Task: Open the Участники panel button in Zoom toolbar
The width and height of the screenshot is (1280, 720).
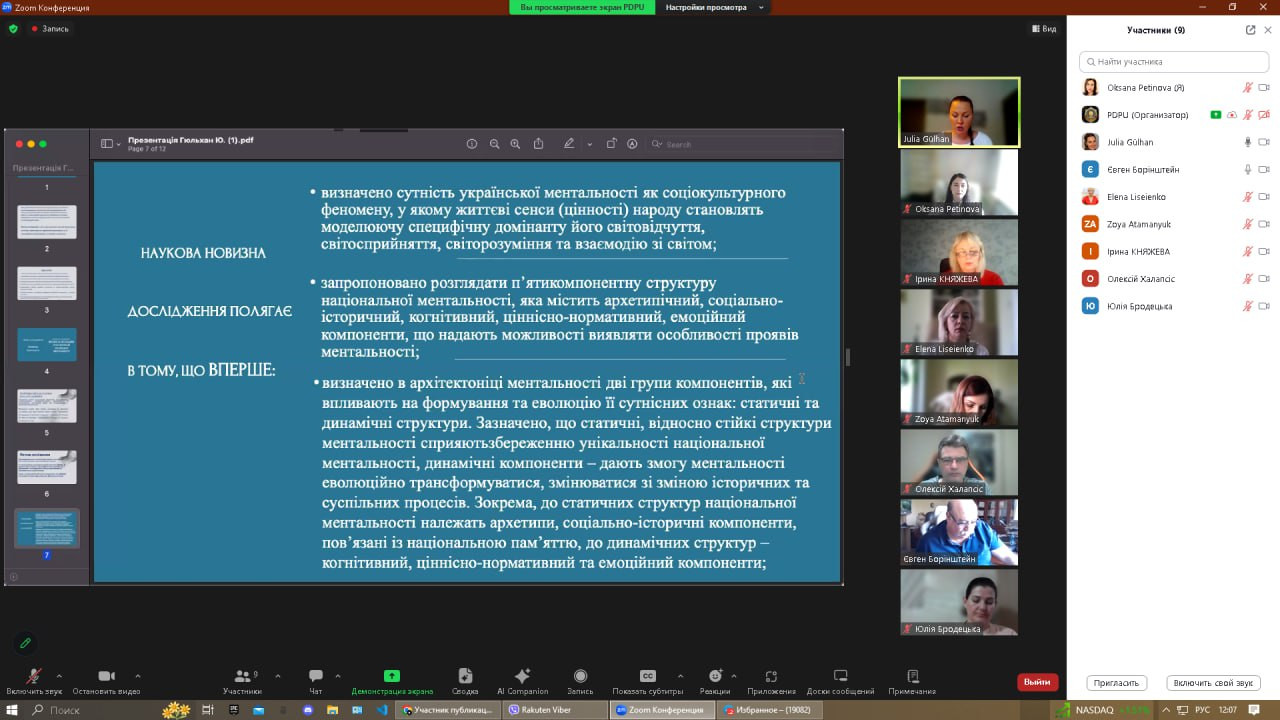Action: click(242, 681)
